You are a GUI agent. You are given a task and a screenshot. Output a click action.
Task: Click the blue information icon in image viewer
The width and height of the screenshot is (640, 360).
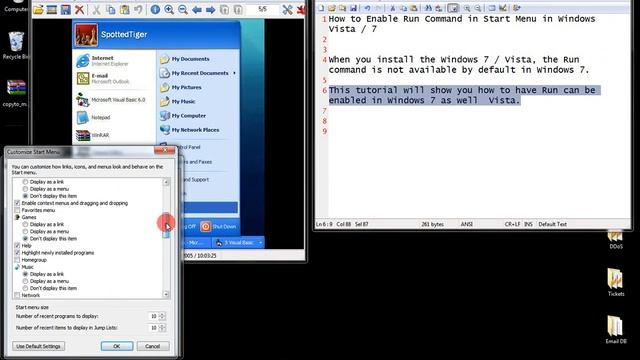[155, 9]
